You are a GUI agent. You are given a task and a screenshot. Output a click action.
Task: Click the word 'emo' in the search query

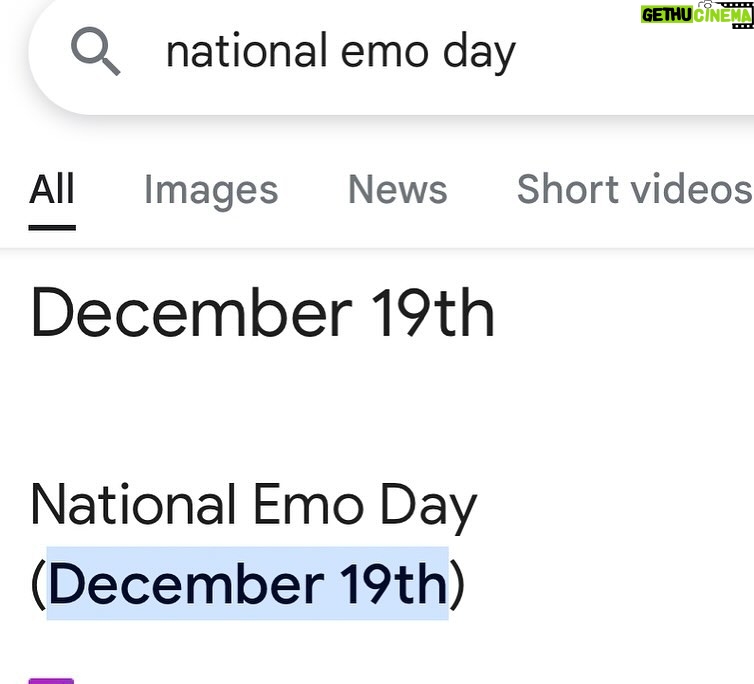pos(385,52)
